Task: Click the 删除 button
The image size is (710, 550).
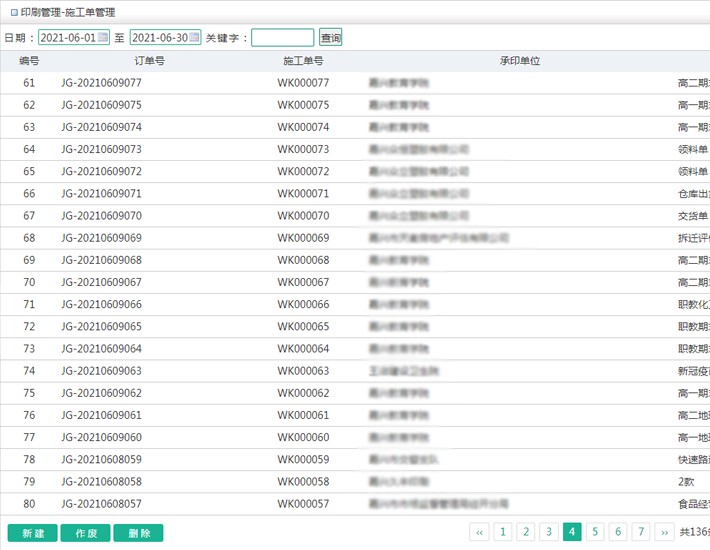Action: pos(138,533)
